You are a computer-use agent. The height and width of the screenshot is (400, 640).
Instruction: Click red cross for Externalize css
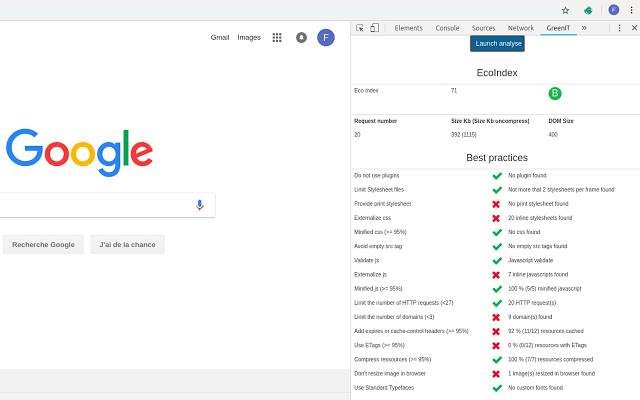tap(496, 218)
